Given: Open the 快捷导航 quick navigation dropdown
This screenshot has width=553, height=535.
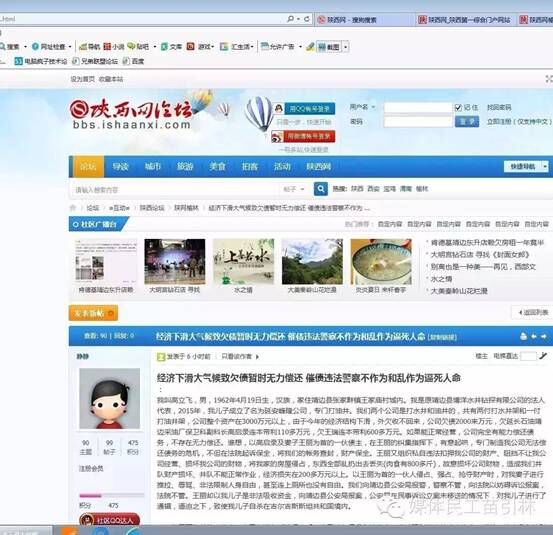Looking at the screenshot, I should point(526,166).
